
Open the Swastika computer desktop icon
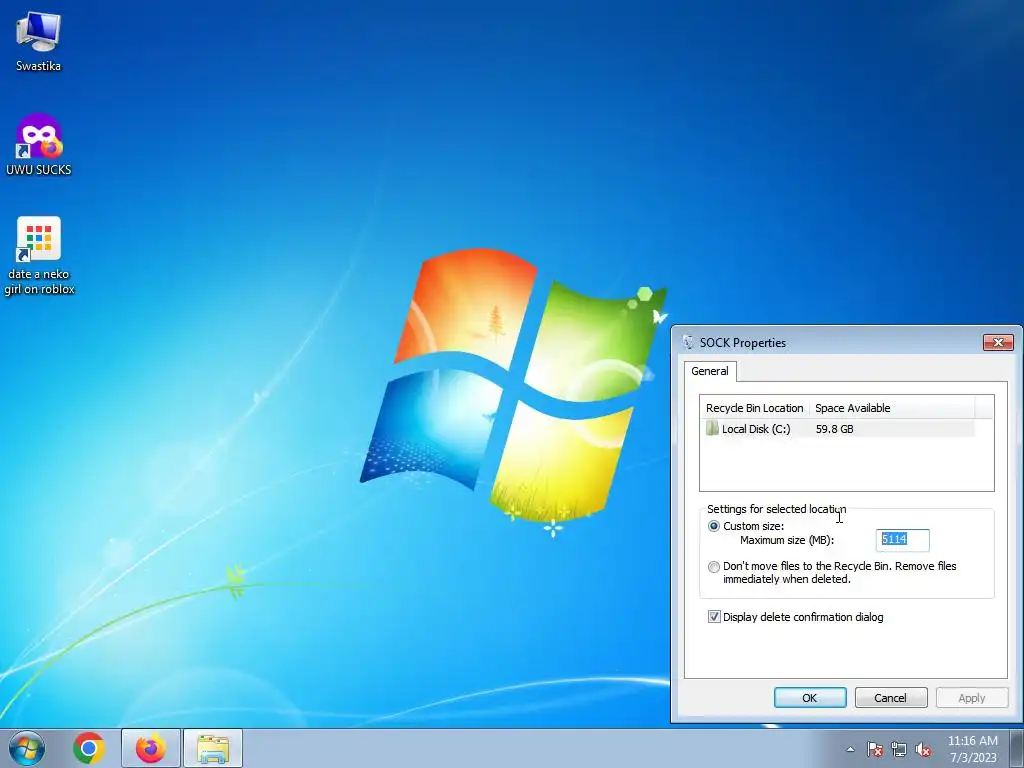point(38,42)
